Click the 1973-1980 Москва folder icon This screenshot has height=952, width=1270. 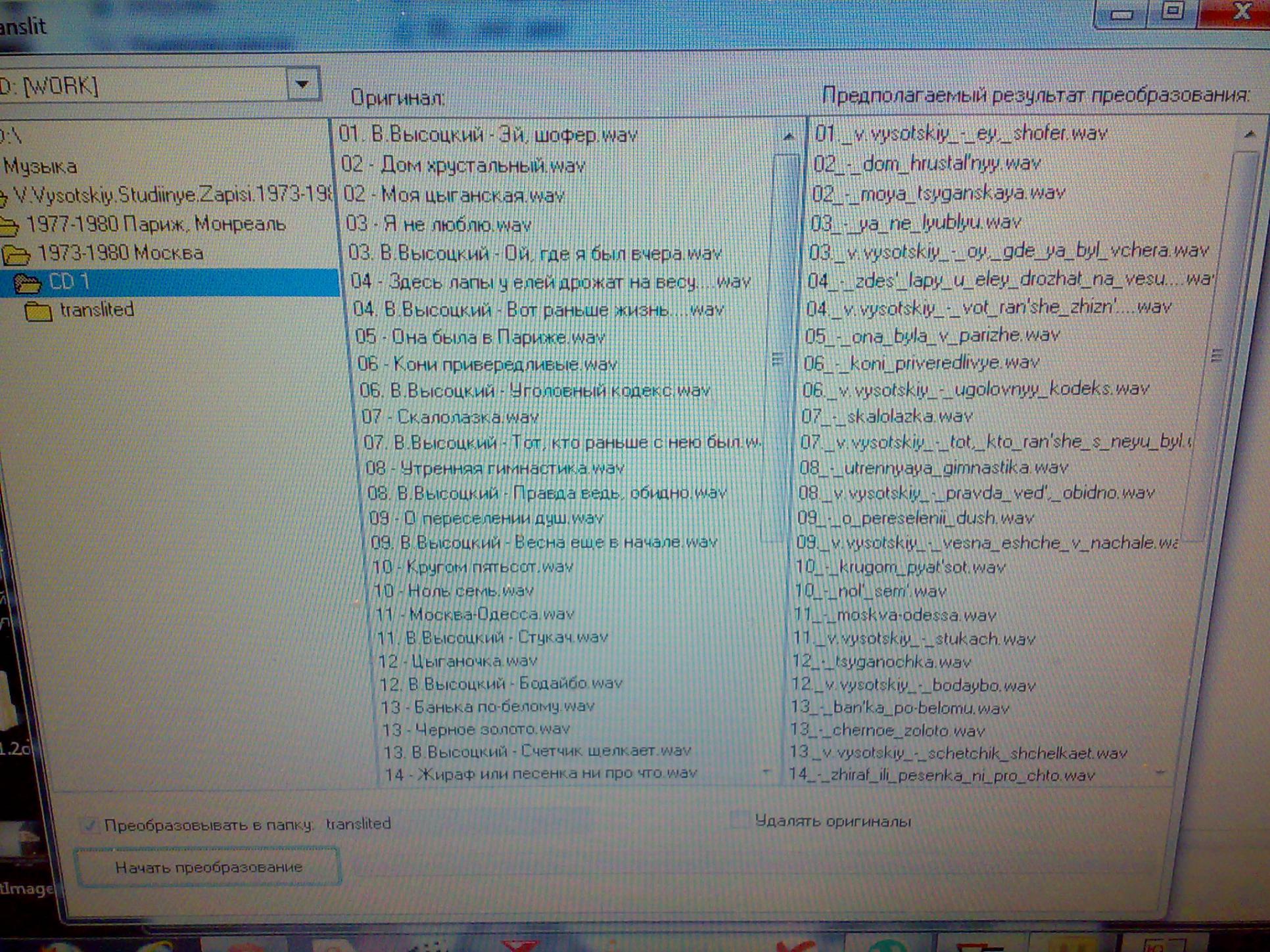click(16, 254)
